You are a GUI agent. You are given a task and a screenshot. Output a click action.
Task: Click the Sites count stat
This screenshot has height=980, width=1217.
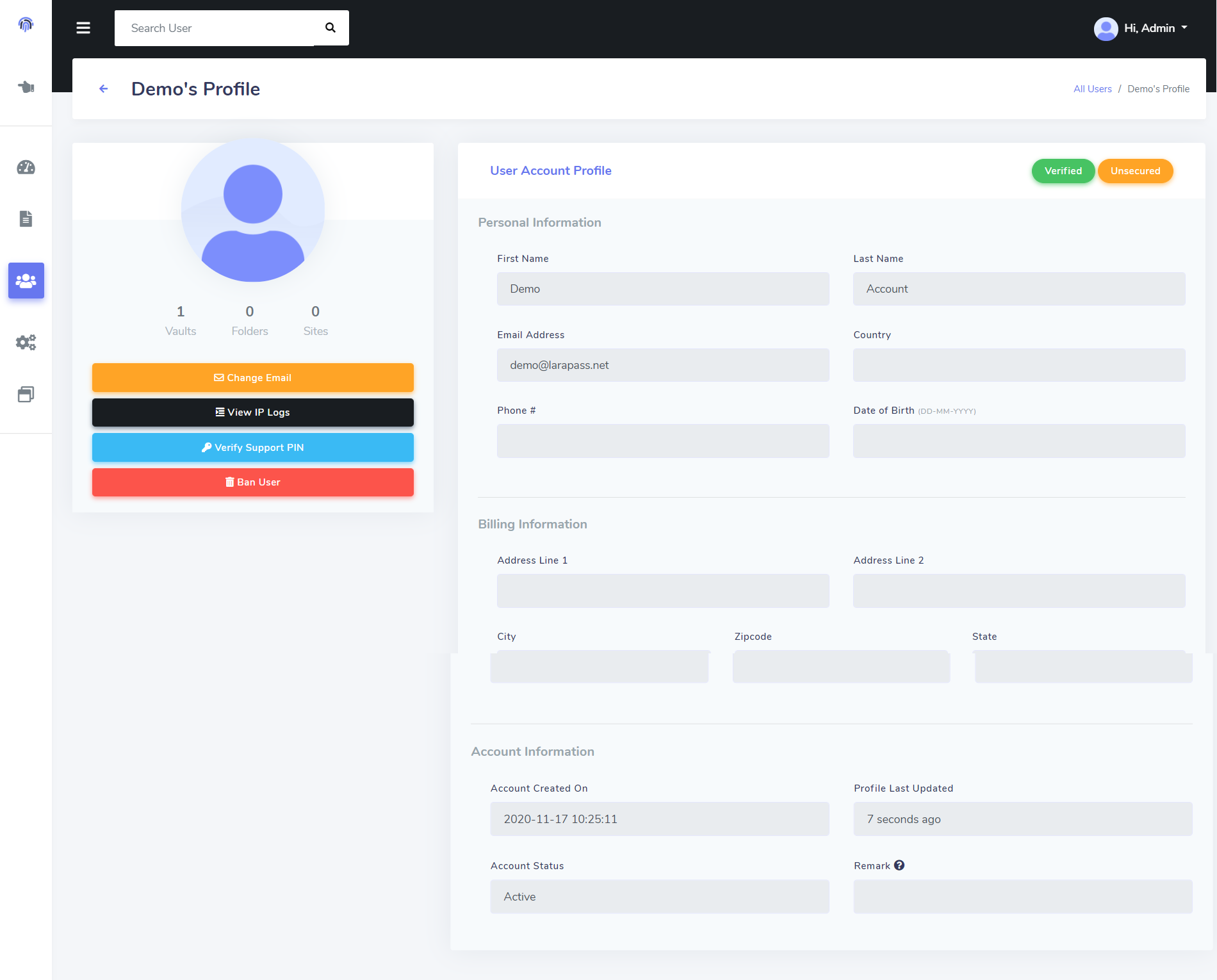[x=316, y=320]
